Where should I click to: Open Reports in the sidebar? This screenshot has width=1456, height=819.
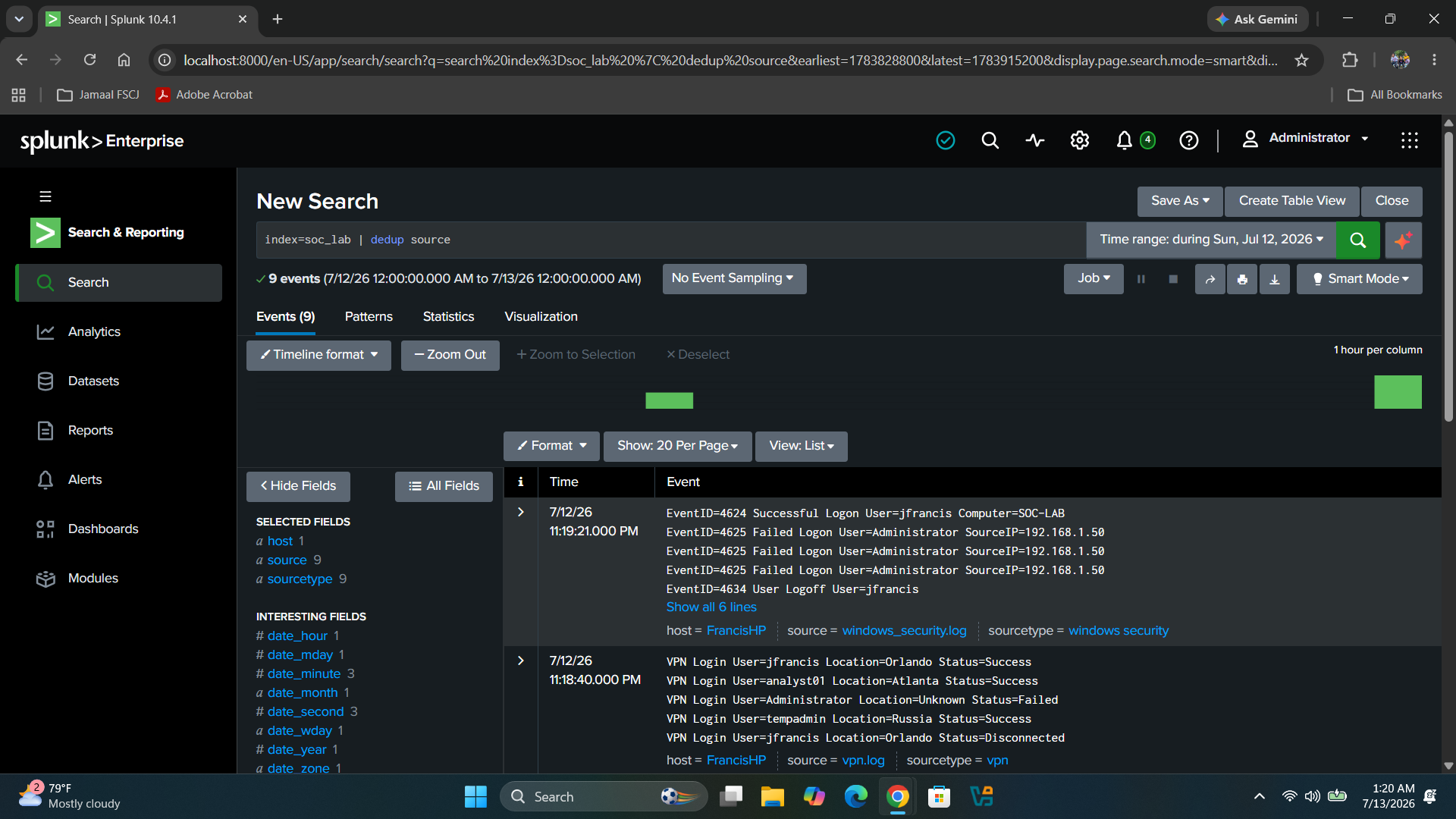click(x=118, y=430)
